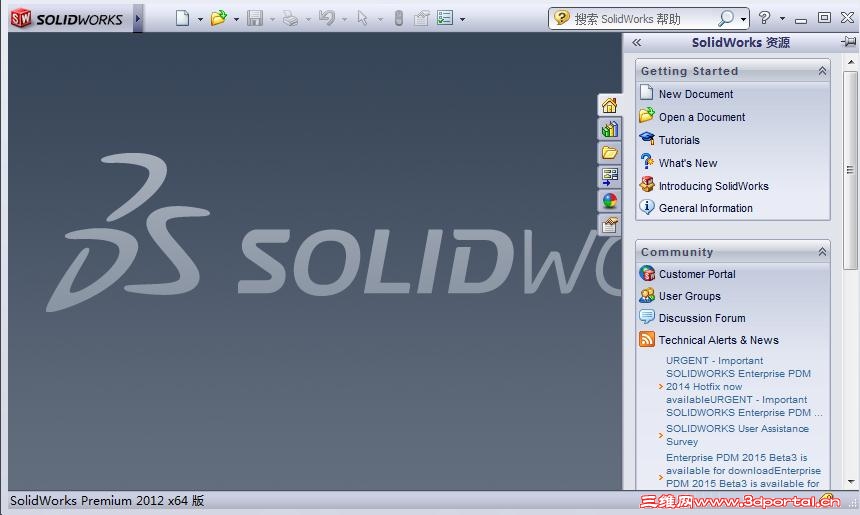The height and width of the screenshot is (515, 860).
Task: Open the Undo dropdown arrow
Action: (x=344, y=19)
